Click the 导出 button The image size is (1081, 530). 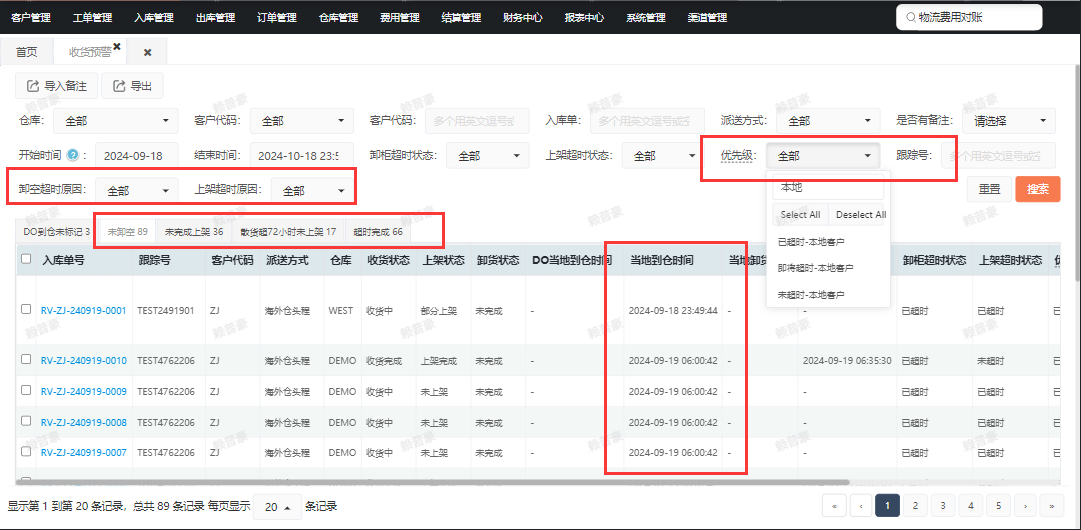(x=132, y=86)
